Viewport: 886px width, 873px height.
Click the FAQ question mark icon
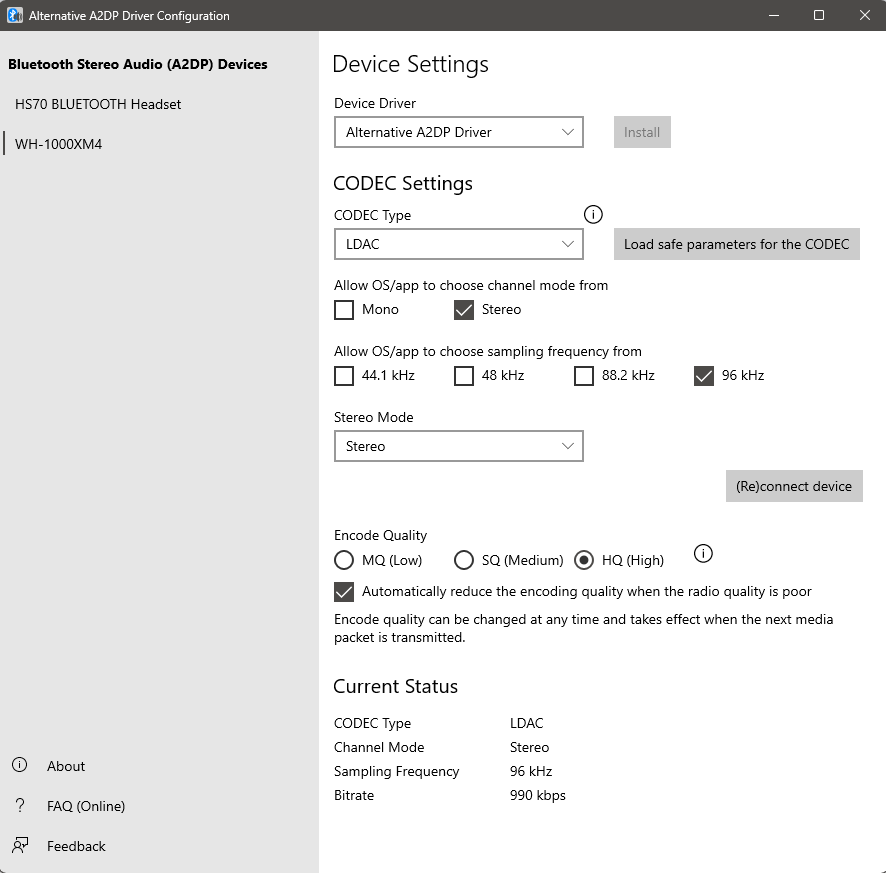19,806
